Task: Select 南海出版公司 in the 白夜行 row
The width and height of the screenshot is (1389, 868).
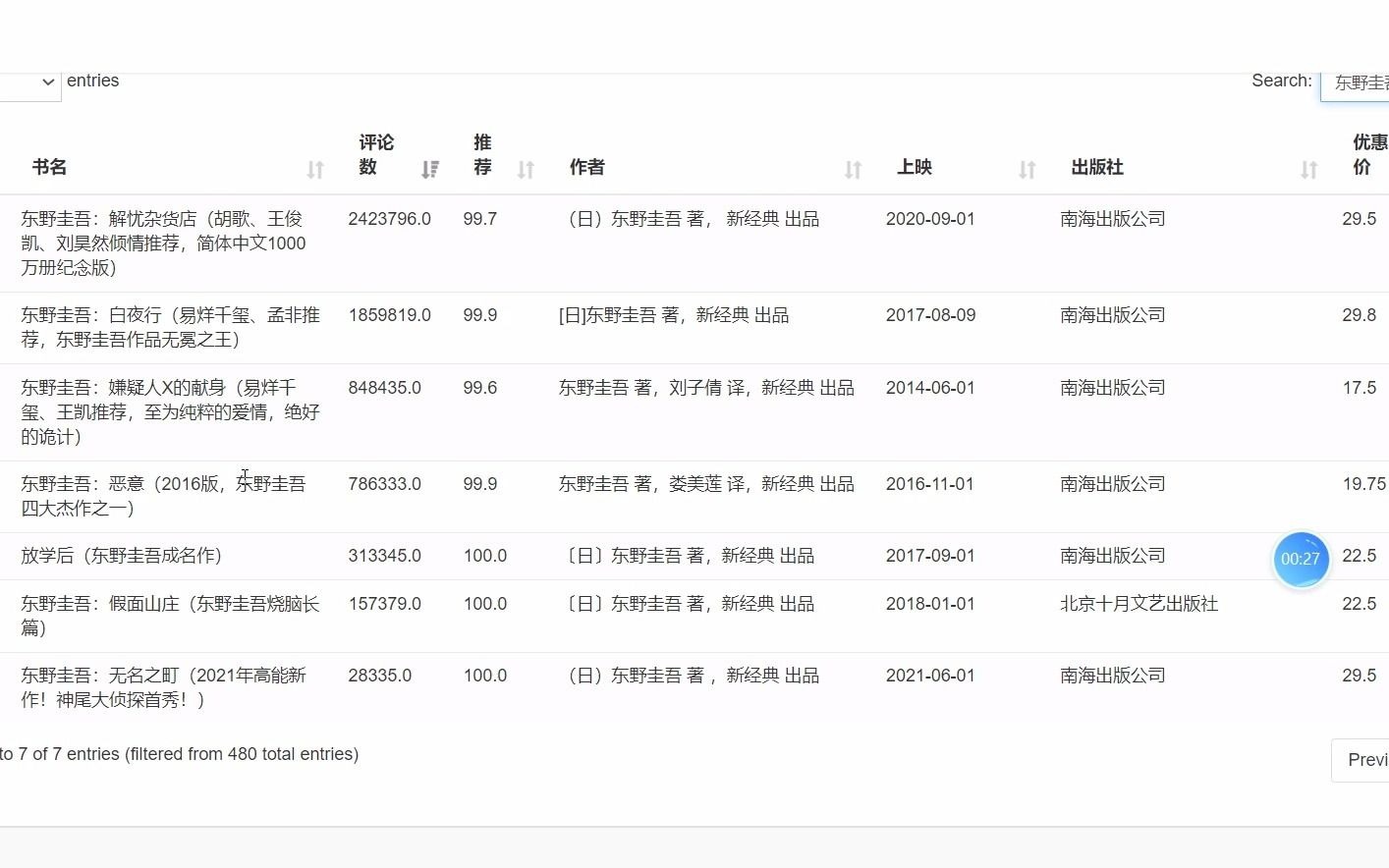Action: pos(1113,315)
